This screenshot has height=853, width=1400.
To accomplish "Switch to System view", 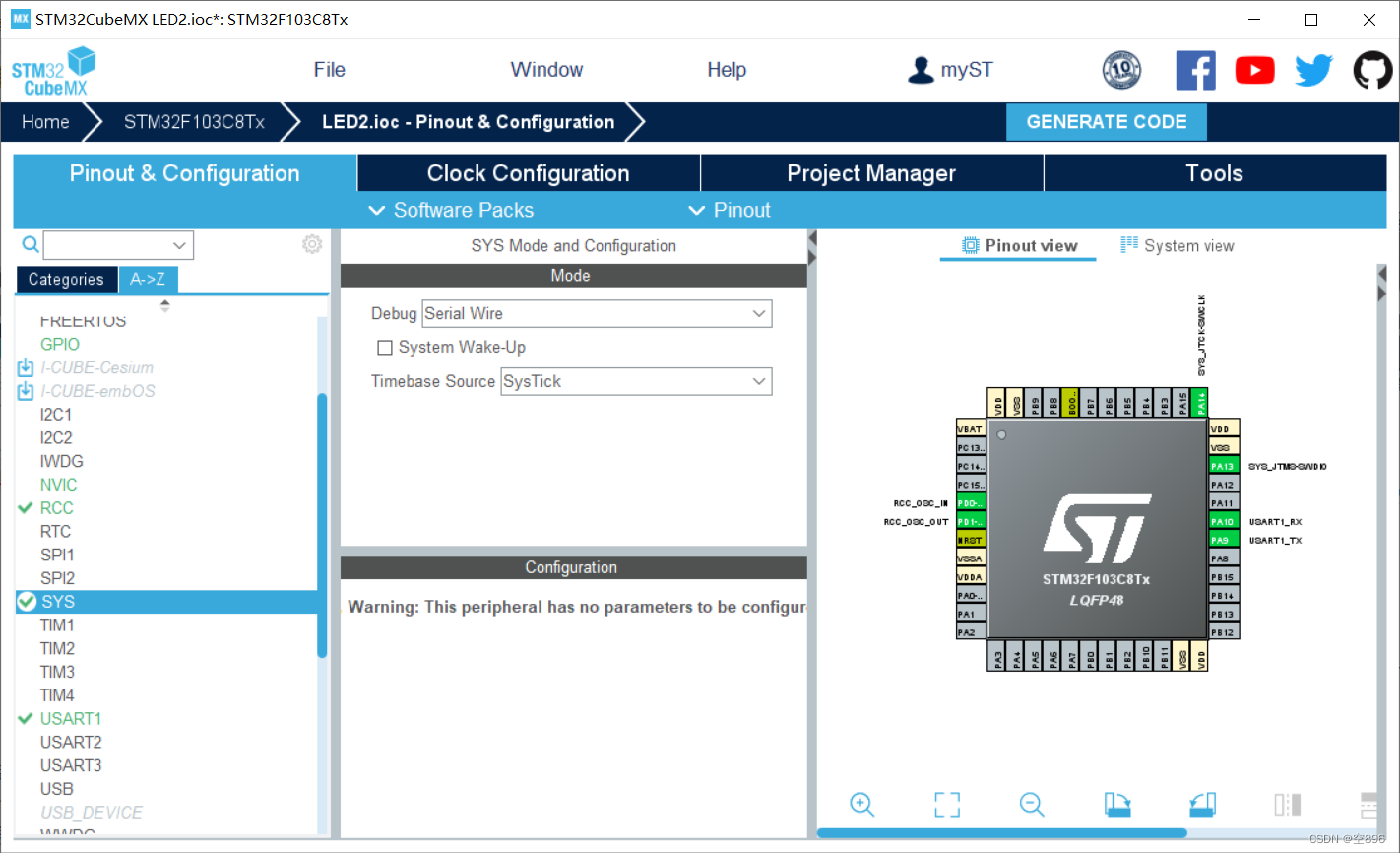I will [x=1177, y=246].
